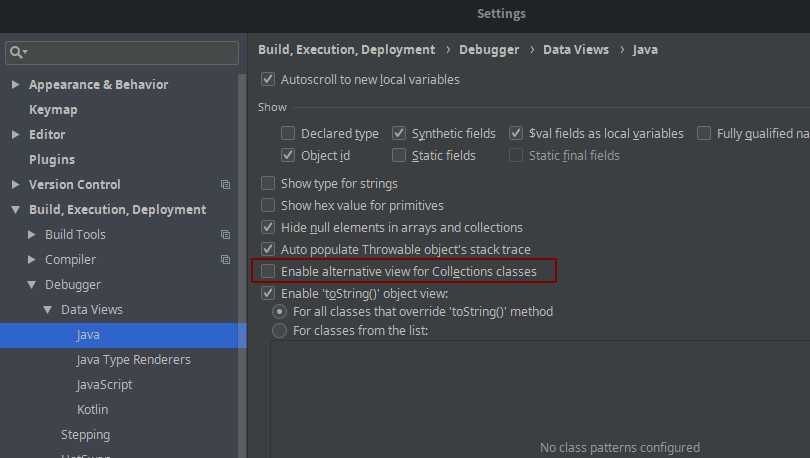
Task: Click project-level icon next to Version Control
Action: tap(225, 185)
